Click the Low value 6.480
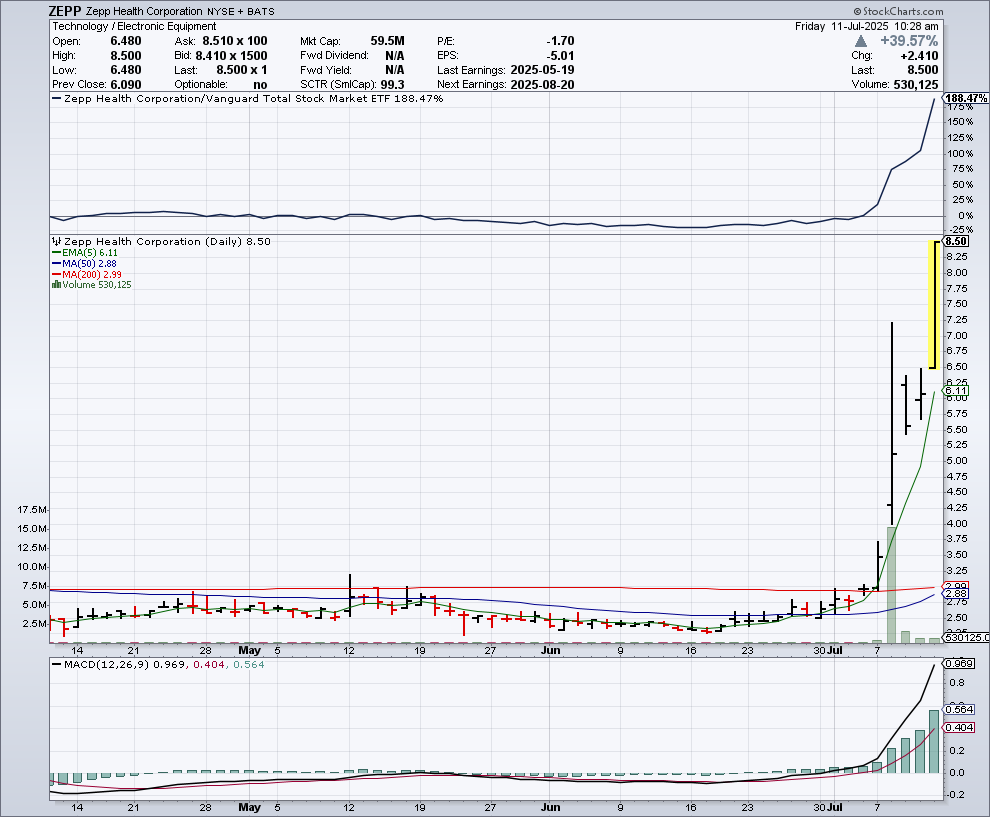The height and width of the screenshot is (817, 990). point(126,70)
